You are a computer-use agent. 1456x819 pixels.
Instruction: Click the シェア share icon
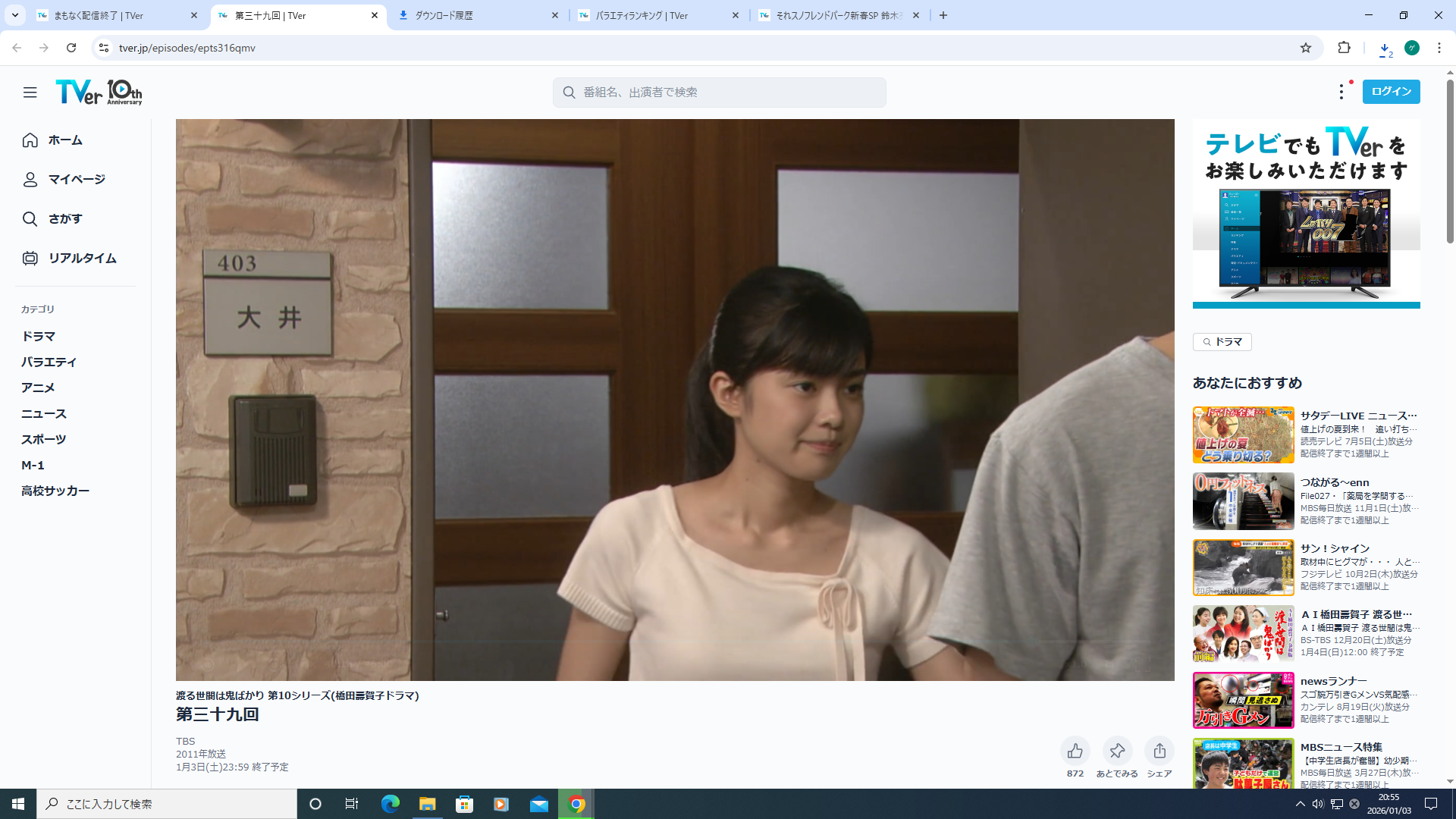1159,751
